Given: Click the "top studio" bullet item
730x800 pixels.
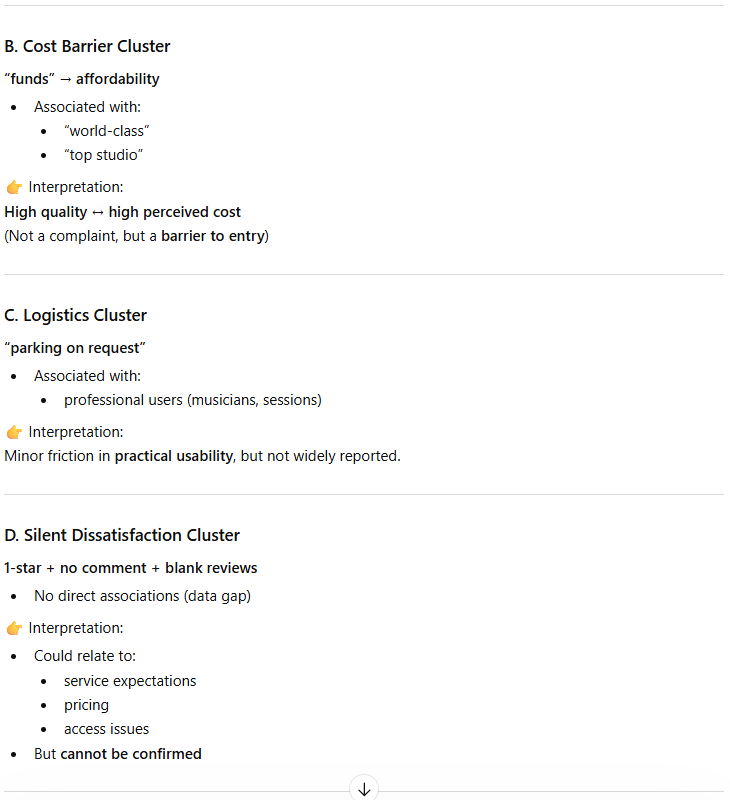Looking at the screenshot, I should 103,155.
